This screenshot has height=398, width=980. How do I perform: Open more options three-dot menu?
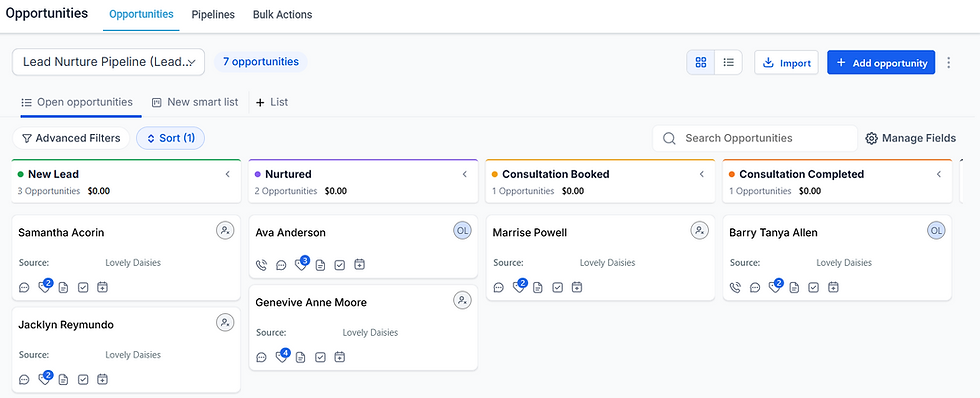(x=949, y=62)
